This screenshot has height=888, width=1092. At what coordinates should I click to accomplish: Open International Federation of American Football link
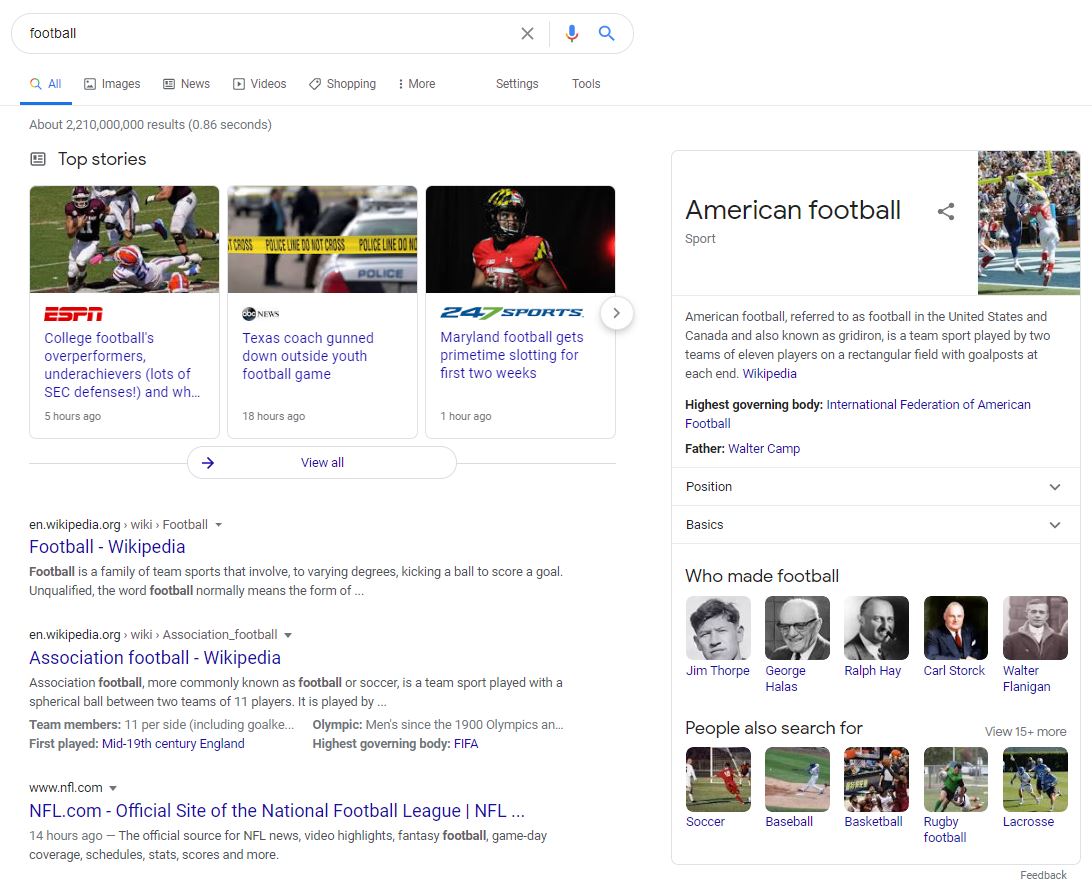tap(858, 414)
